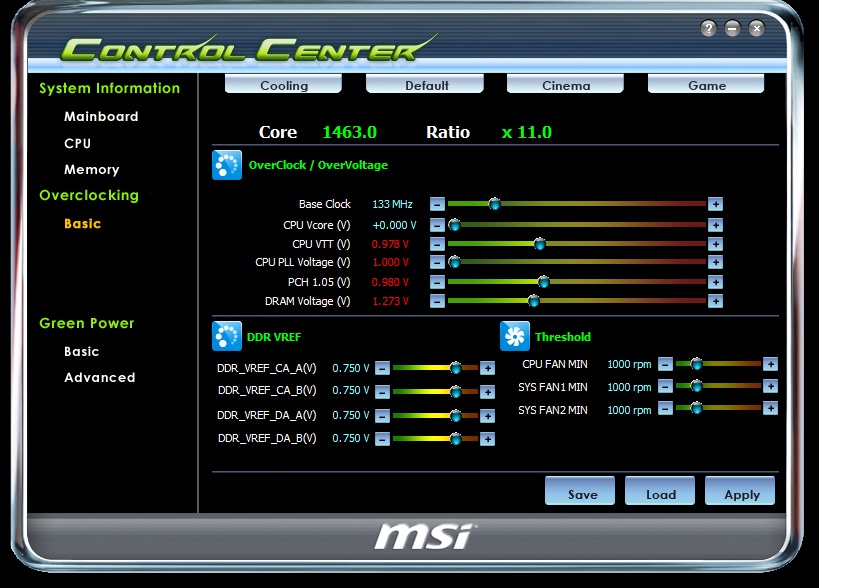Click the Base Clock slider handle

click(x=494, y=204)
